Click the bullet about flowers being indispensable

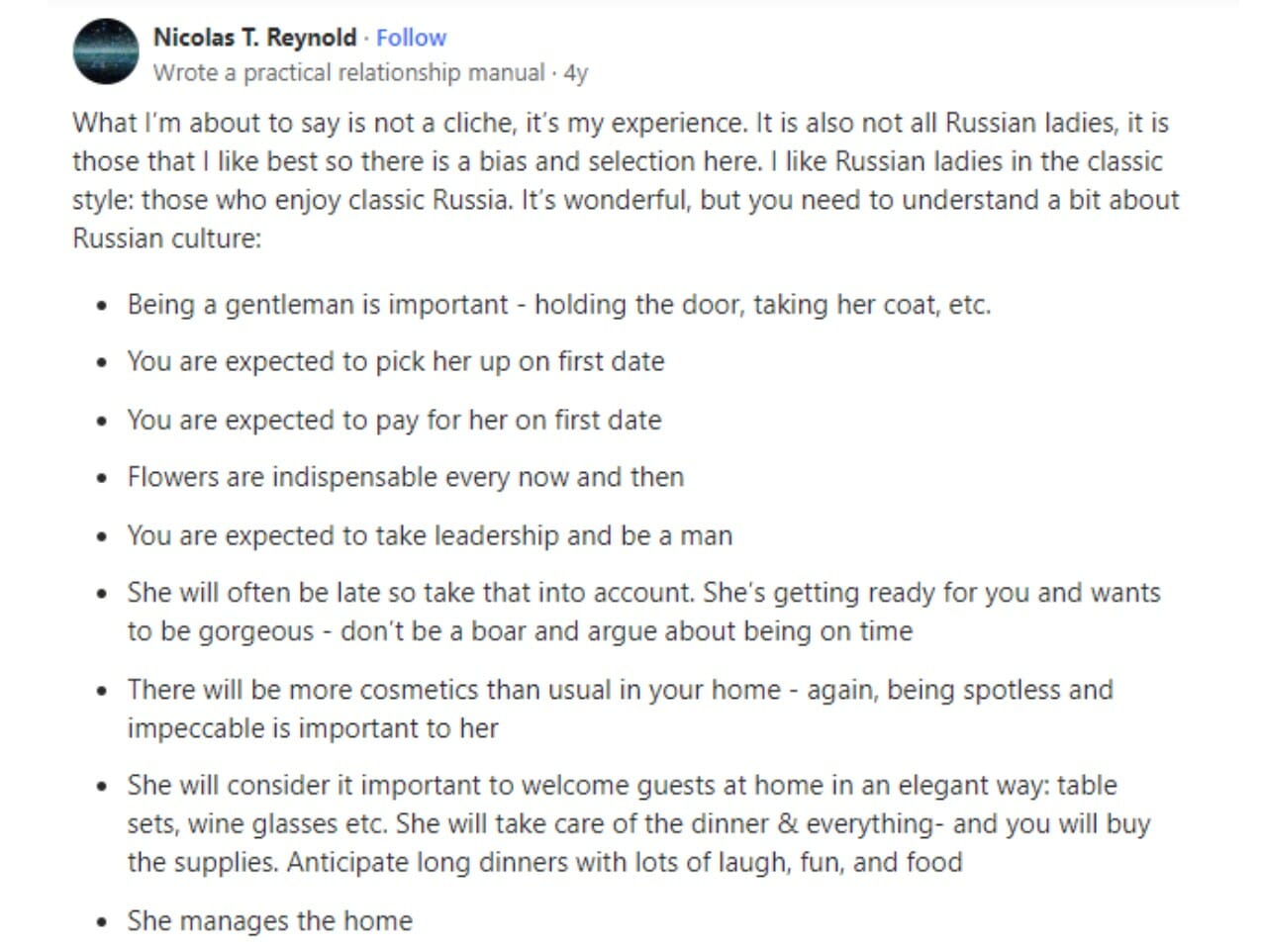(x=405, y=477)
